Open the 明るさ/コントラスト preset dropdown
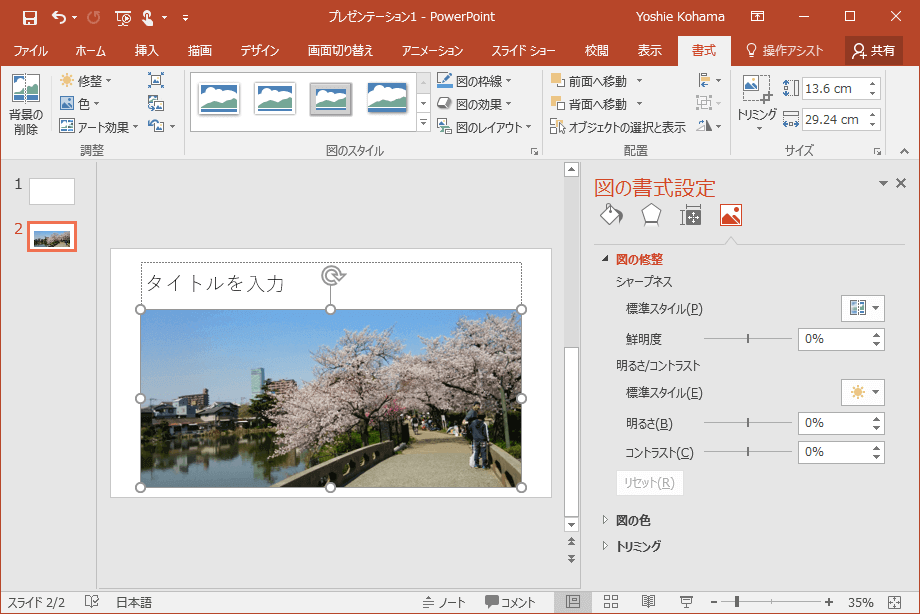 pyautogui.click(x=863, y=393)
